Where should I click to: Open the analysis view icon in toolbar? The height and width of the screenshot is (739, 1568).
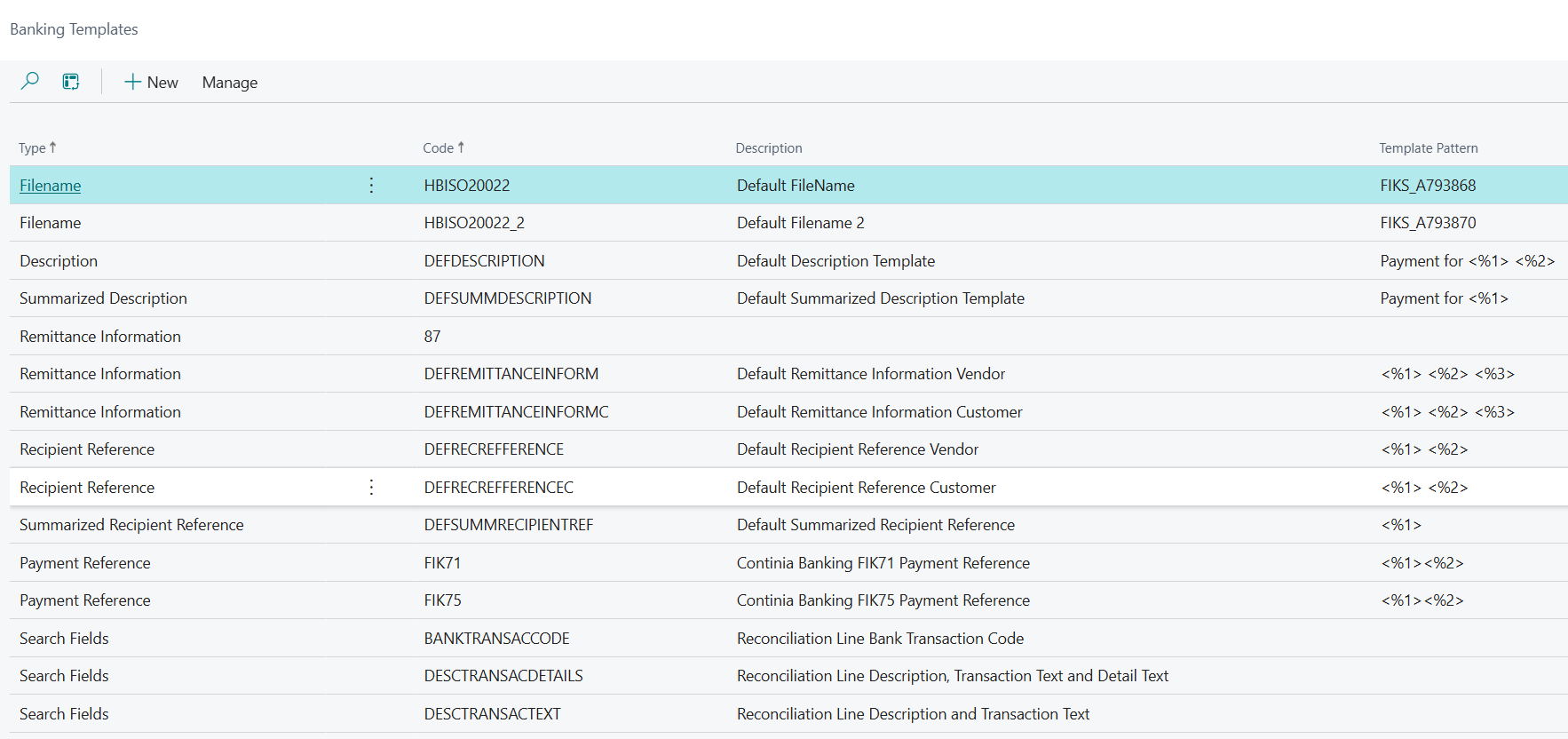(x=71, y=82)
